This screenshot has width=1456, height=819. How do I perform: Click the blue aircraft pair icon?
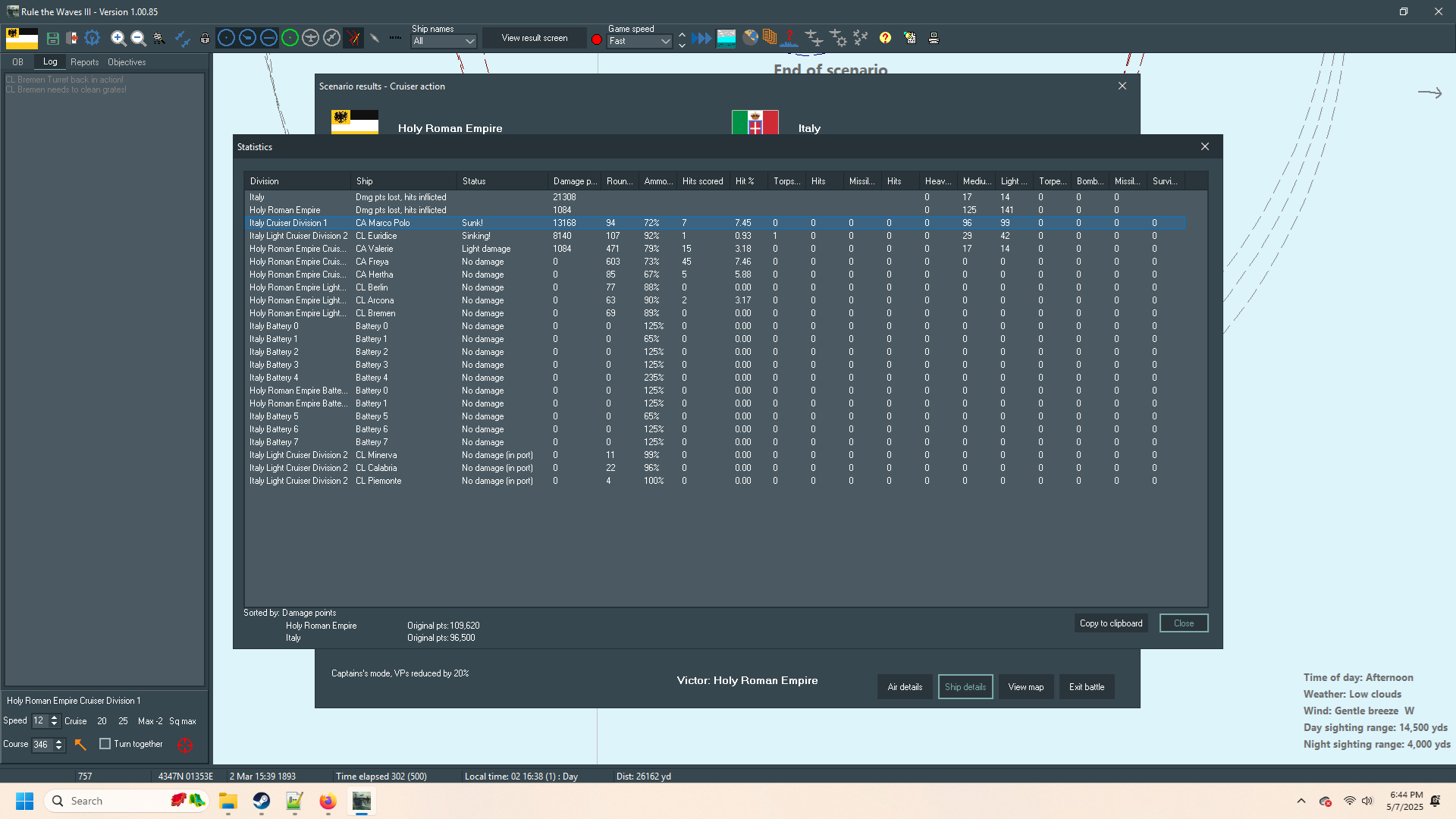click(183, 38)
